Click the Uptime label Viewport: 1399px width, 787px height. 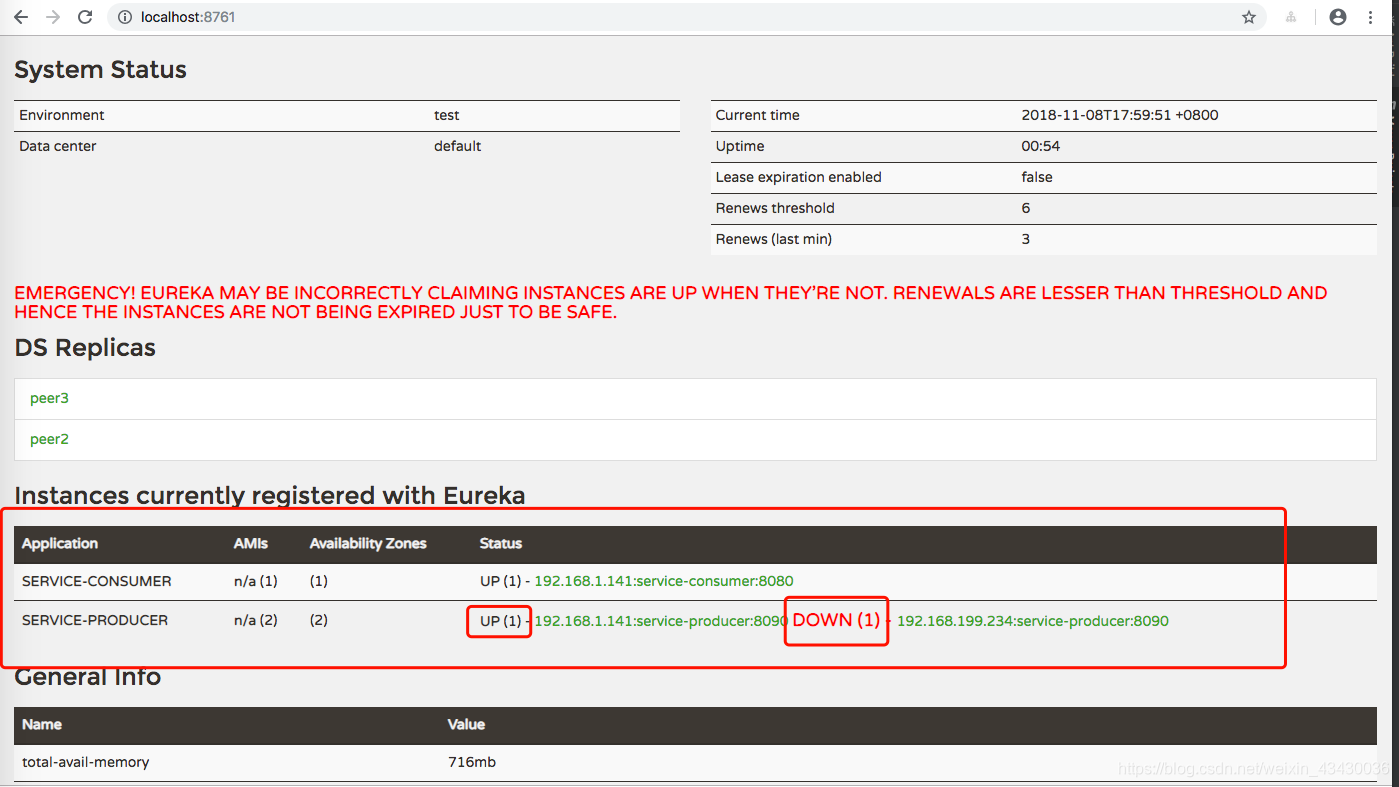tap(740, 146)
